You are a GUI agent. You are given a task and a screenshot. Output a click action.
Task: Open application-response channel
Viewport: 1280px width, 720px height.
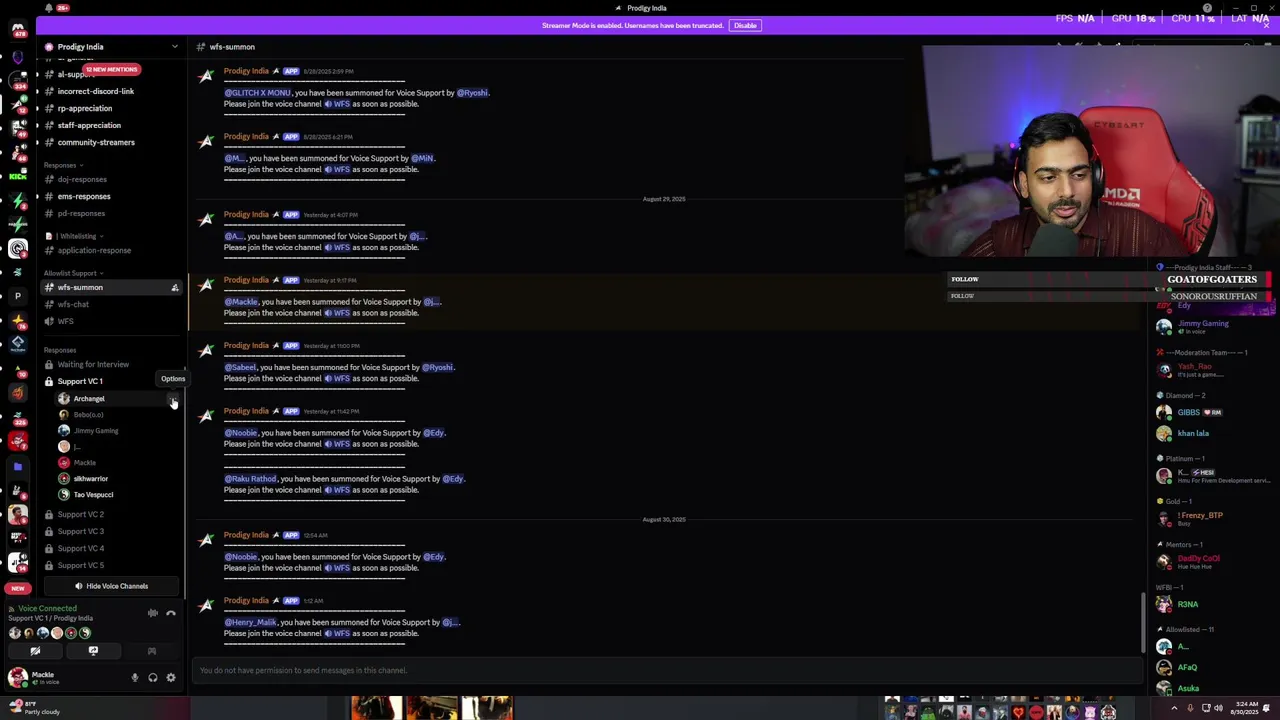coord(94,250)
